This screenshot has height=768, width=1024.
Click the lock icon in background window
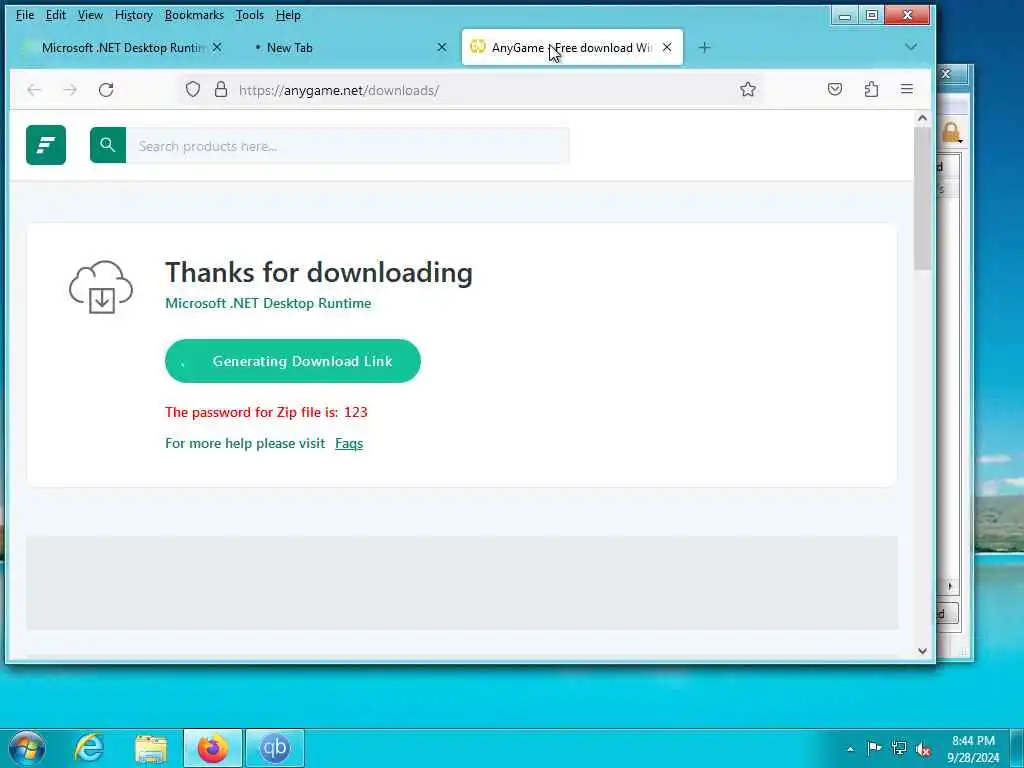click(952, 133)
